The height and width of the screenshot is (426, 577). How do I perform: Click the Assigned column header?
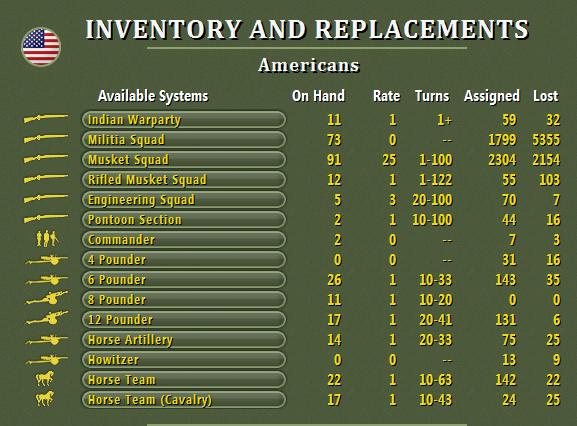(x=492, y=96)
